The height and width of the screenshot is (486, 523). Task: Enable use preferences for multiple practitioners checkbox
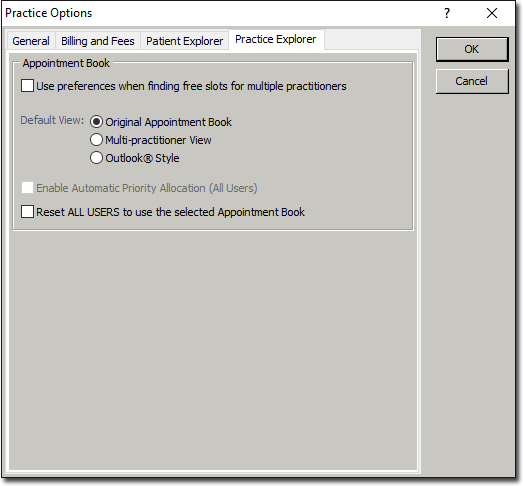[x=27, y=86]
